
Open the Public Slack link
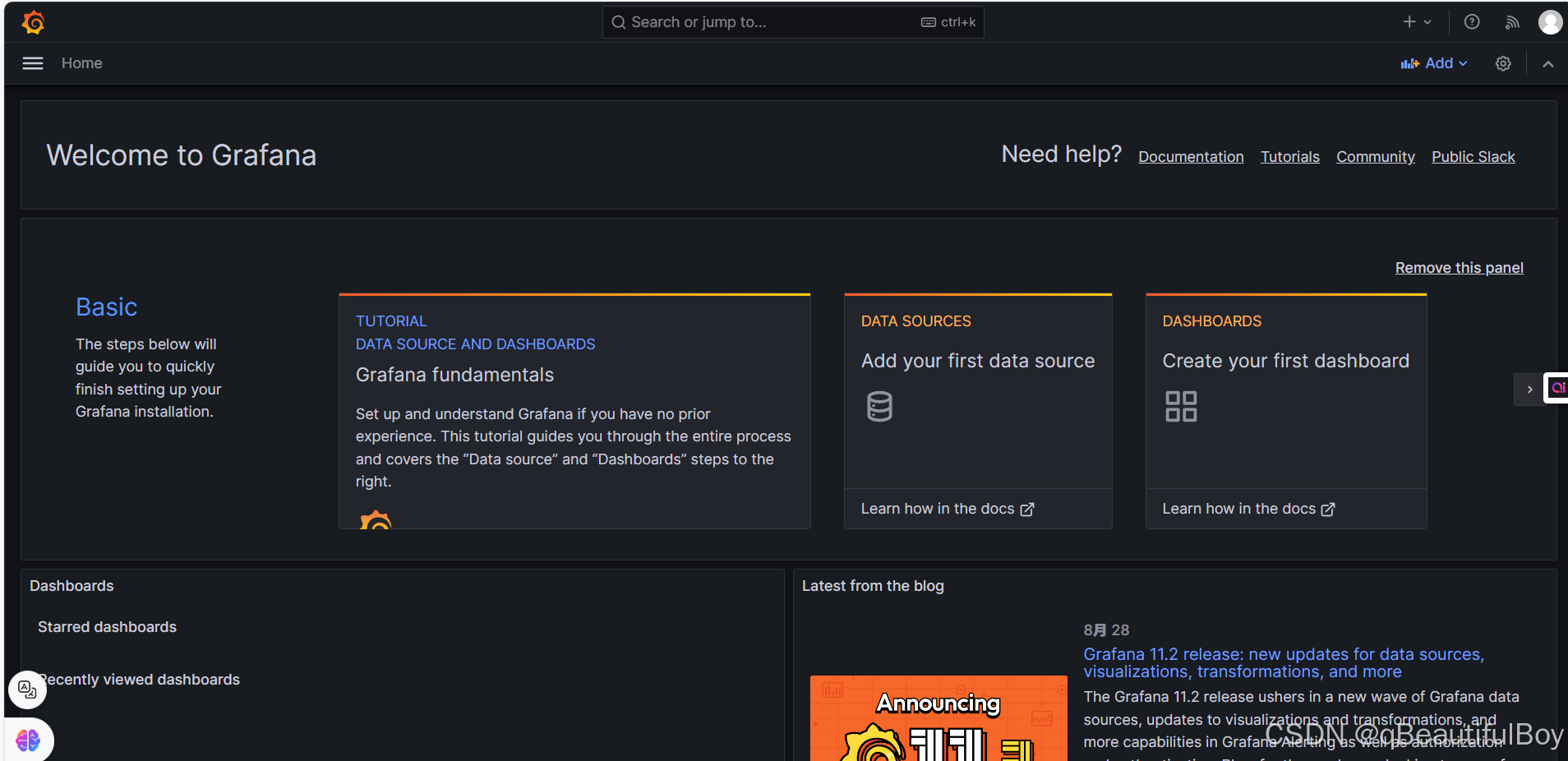point(1473,157)
